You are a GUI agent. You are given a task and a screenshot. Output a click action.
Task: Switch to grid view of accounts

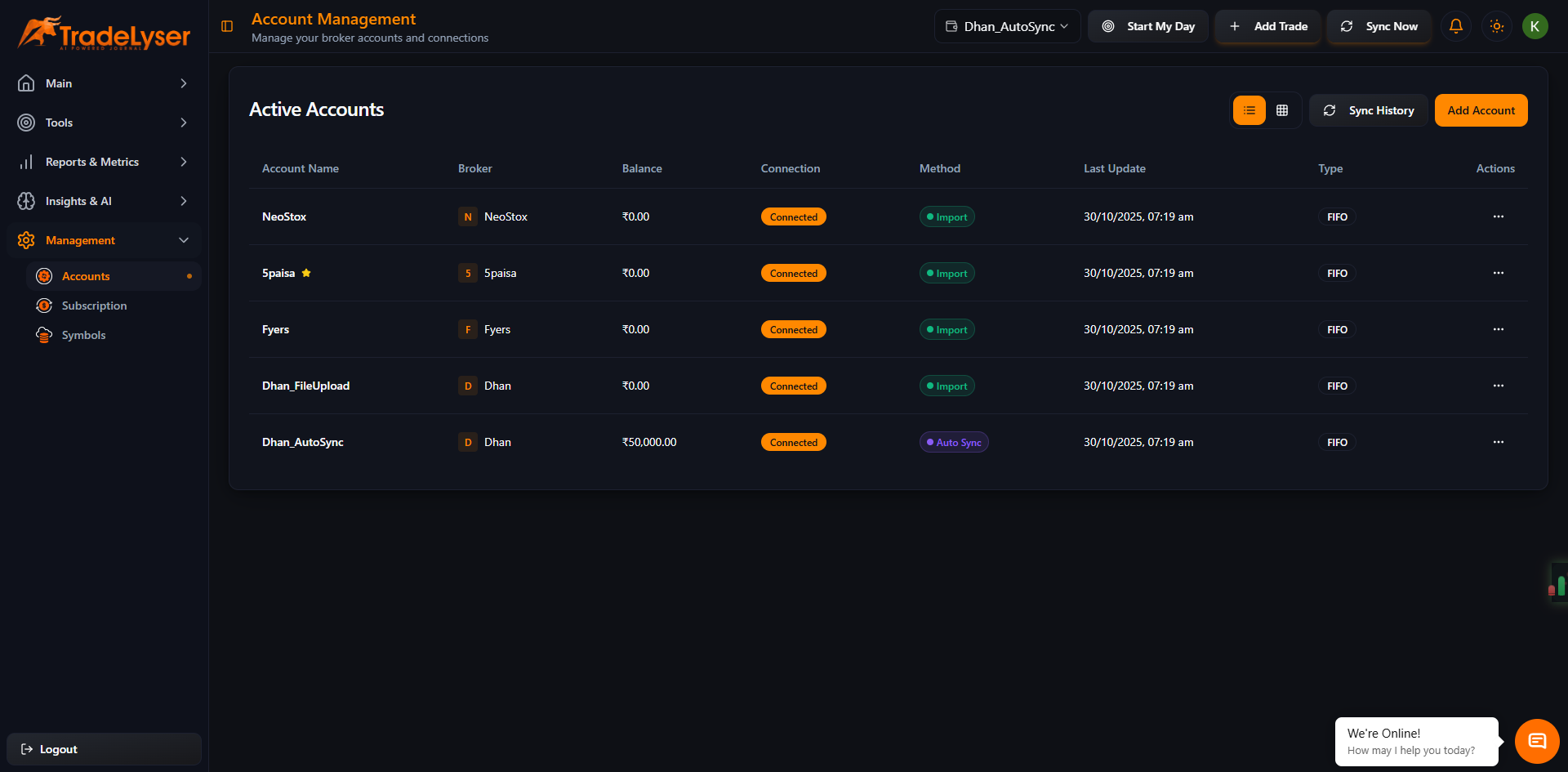[x=1282, y=109]
